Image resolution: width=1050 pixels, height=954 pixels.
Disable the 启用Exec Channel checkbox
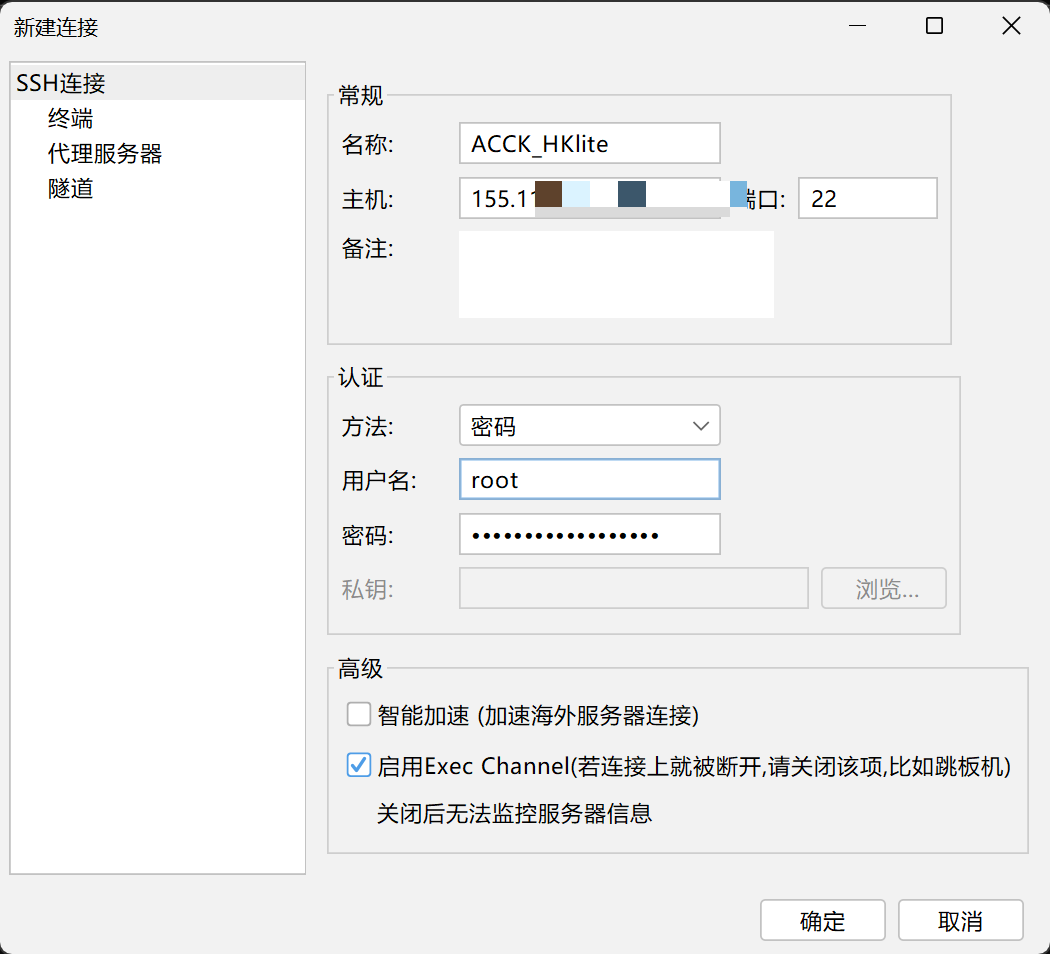point(359,766)
